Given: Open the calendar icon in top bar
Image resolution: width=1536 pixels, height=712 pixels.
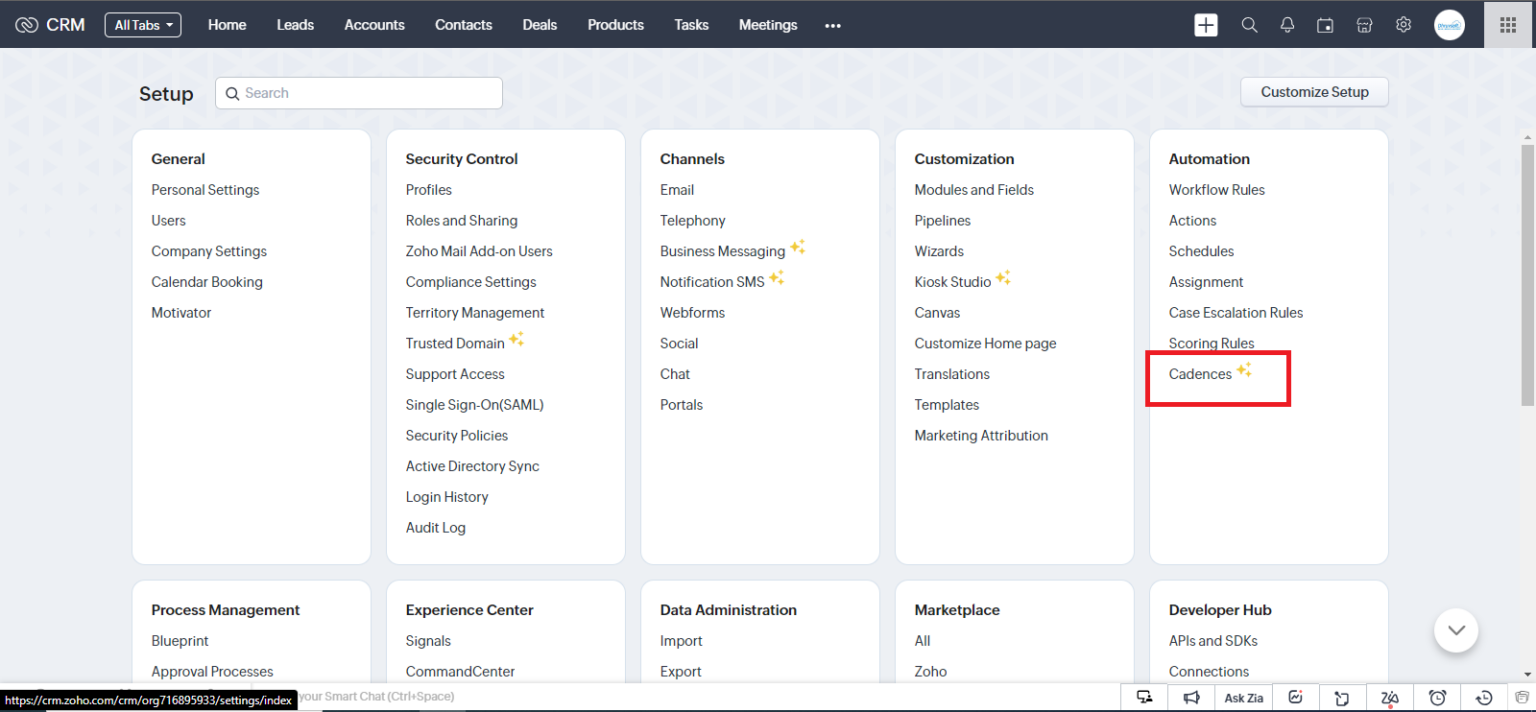Looking at the screenshot, I should (x=1325, y=25).
